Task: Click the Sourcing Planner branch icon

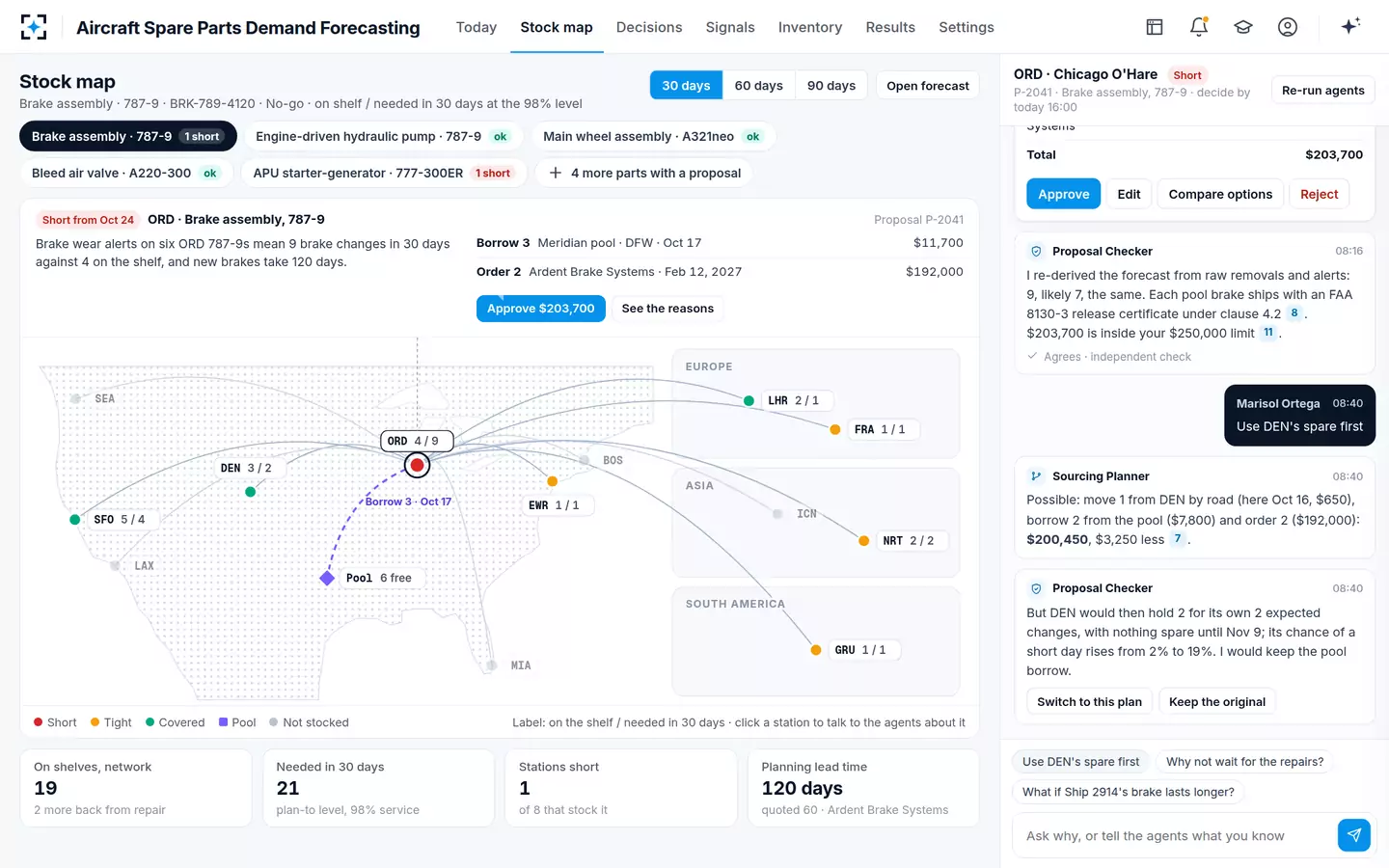Action: tap(1036, 476)
